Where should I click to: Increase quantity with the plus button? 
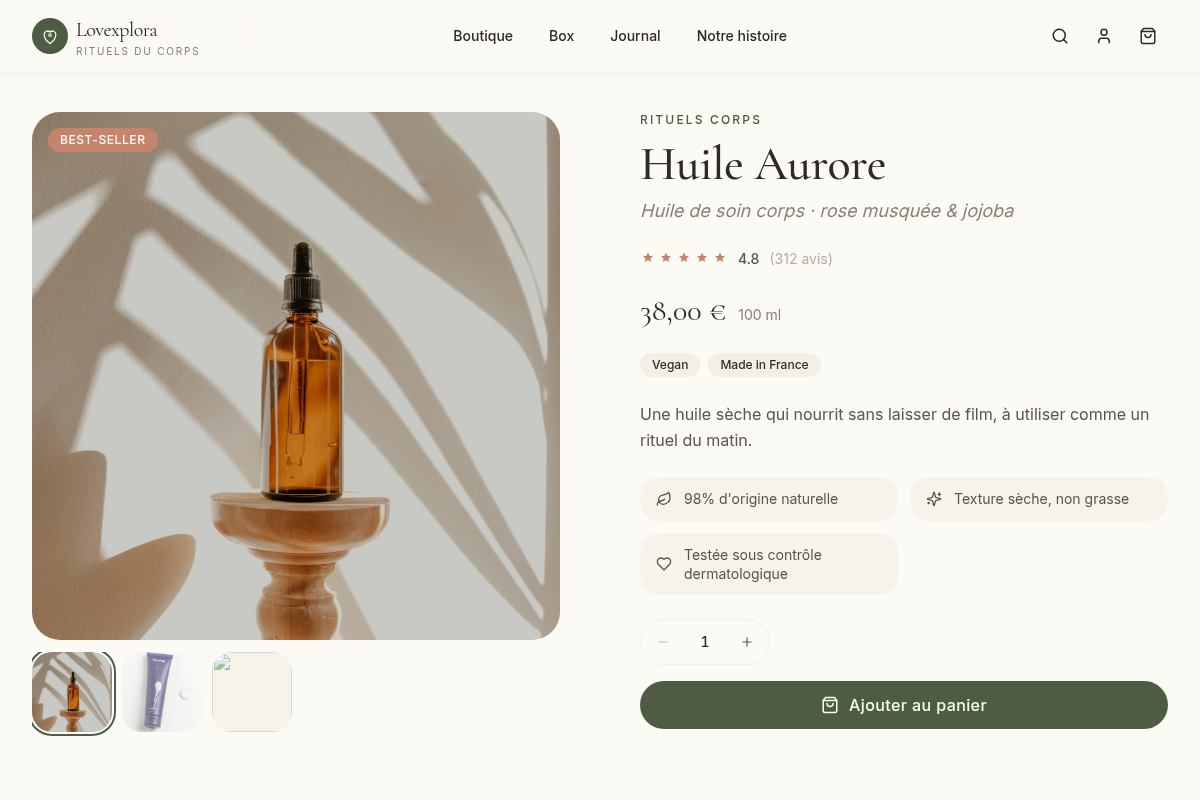pos(747,642)
